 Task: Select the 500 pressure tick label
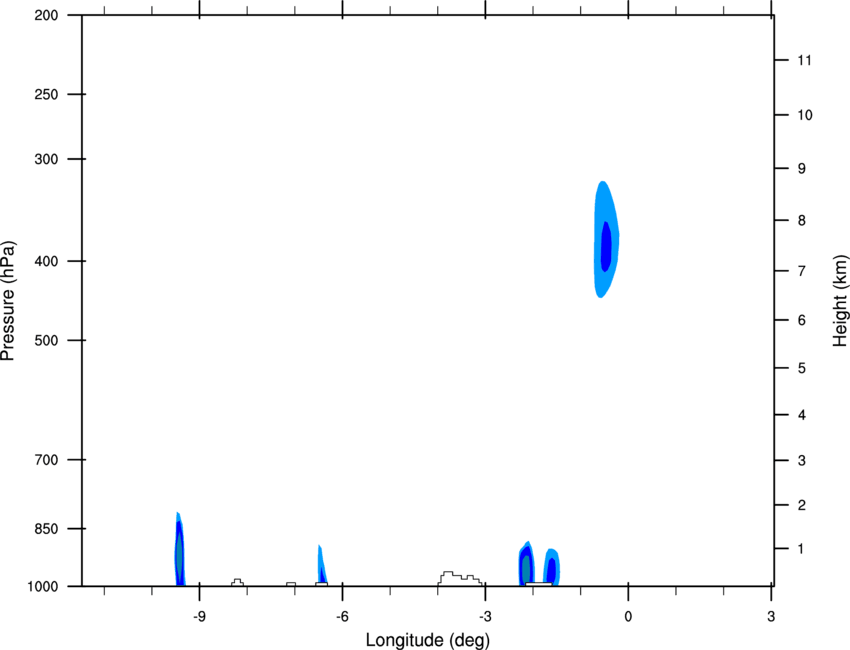pos(46,340)
